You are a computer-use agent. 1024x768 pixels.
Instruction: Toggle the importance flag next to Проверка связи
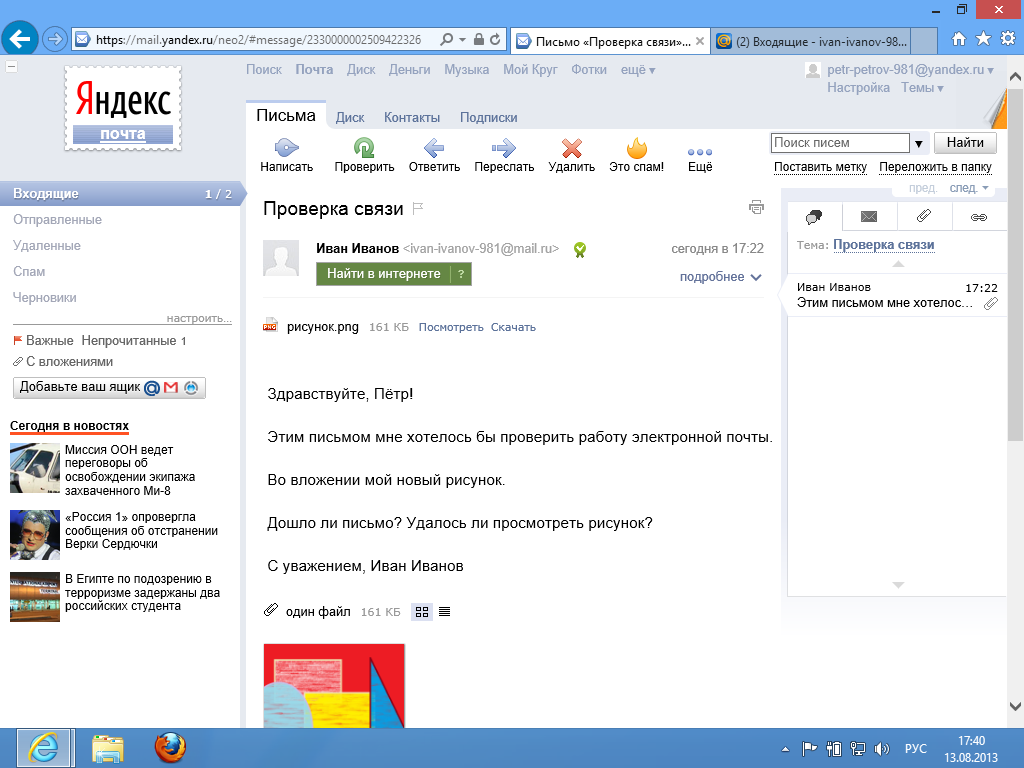pyautogui.click(x=418, y=208)
